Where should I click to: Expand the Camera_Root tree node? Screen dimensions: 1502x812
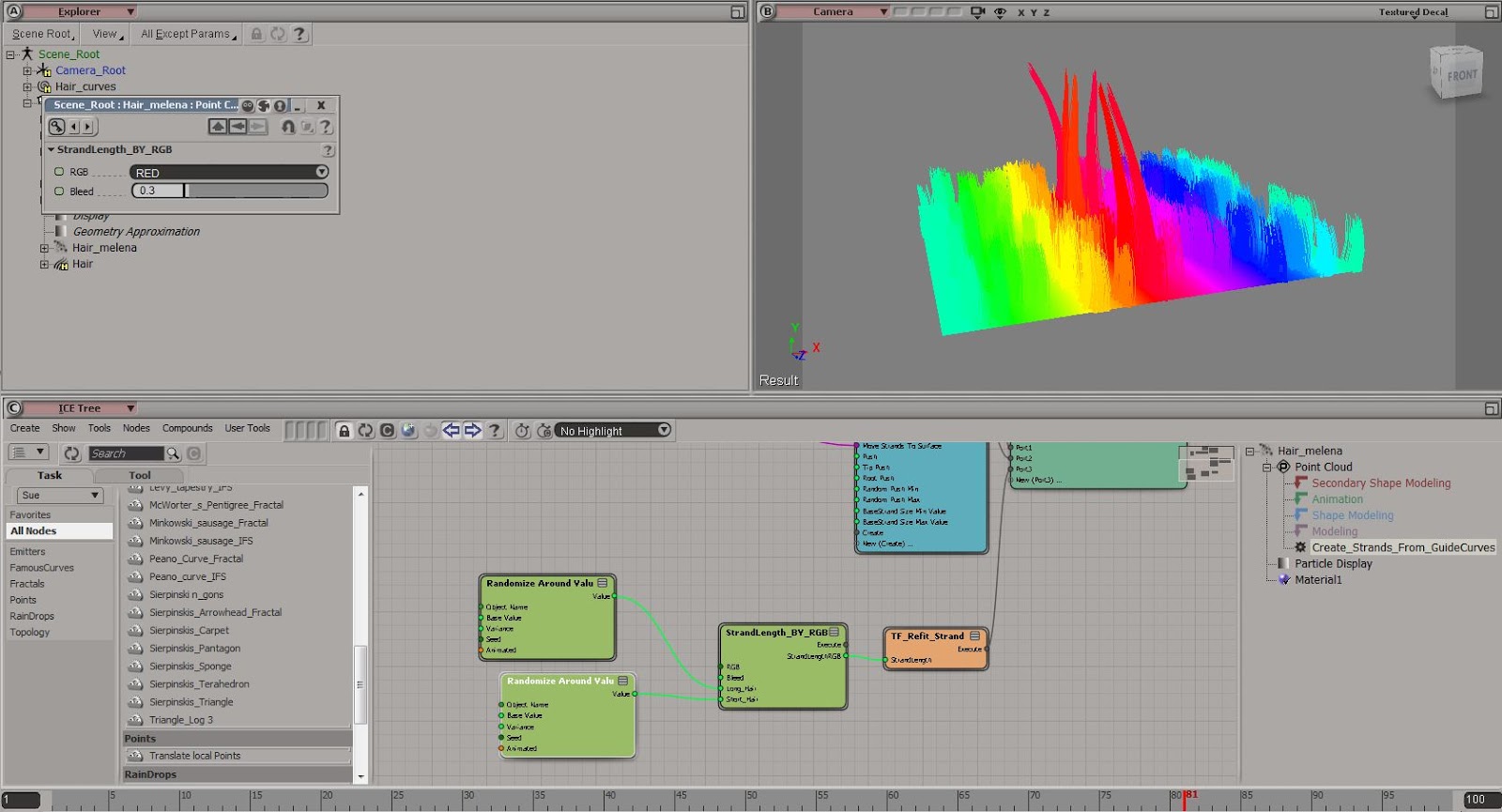tap(27, 70)
